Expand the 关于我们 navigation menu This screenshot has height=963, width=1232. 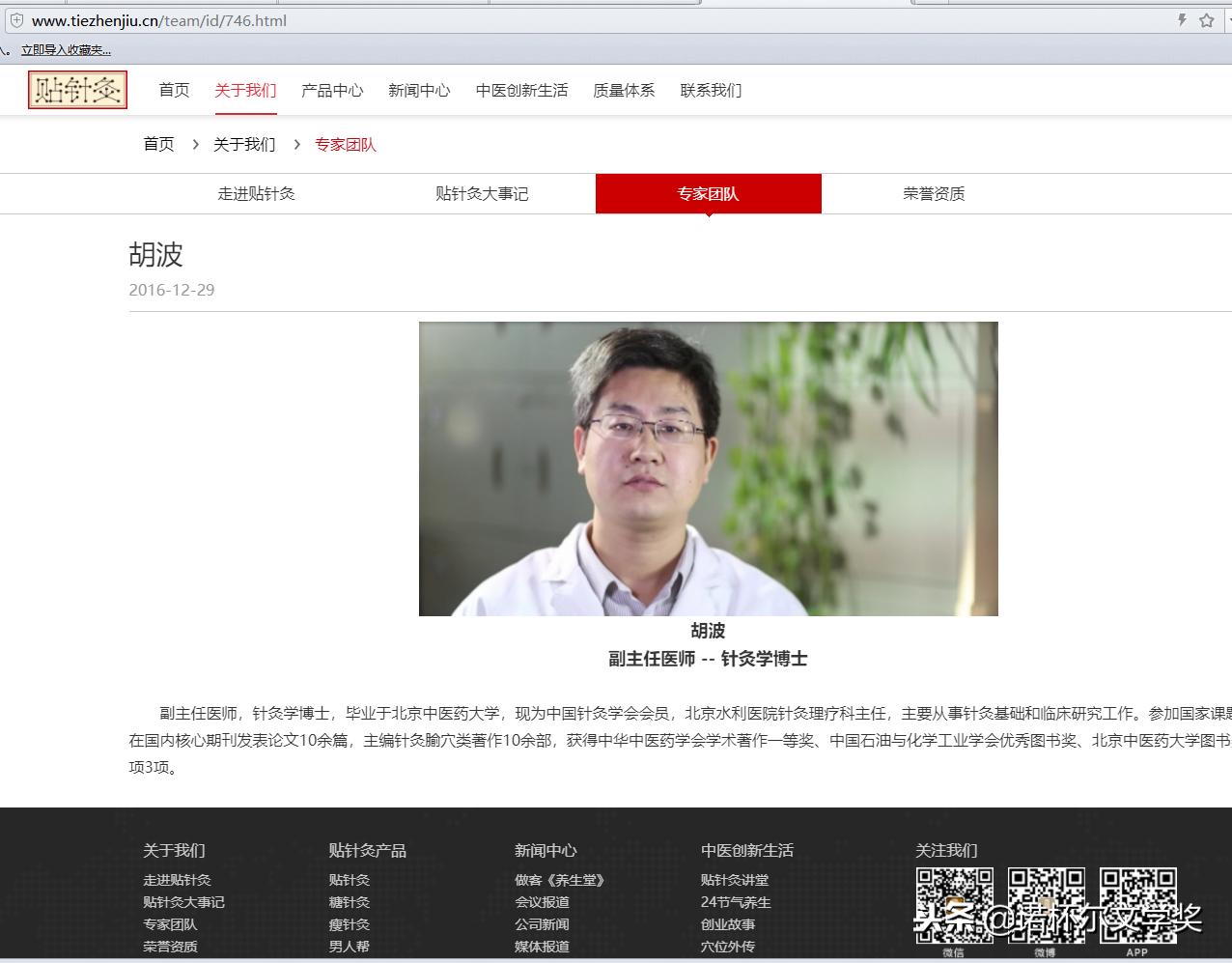(245, 90)
